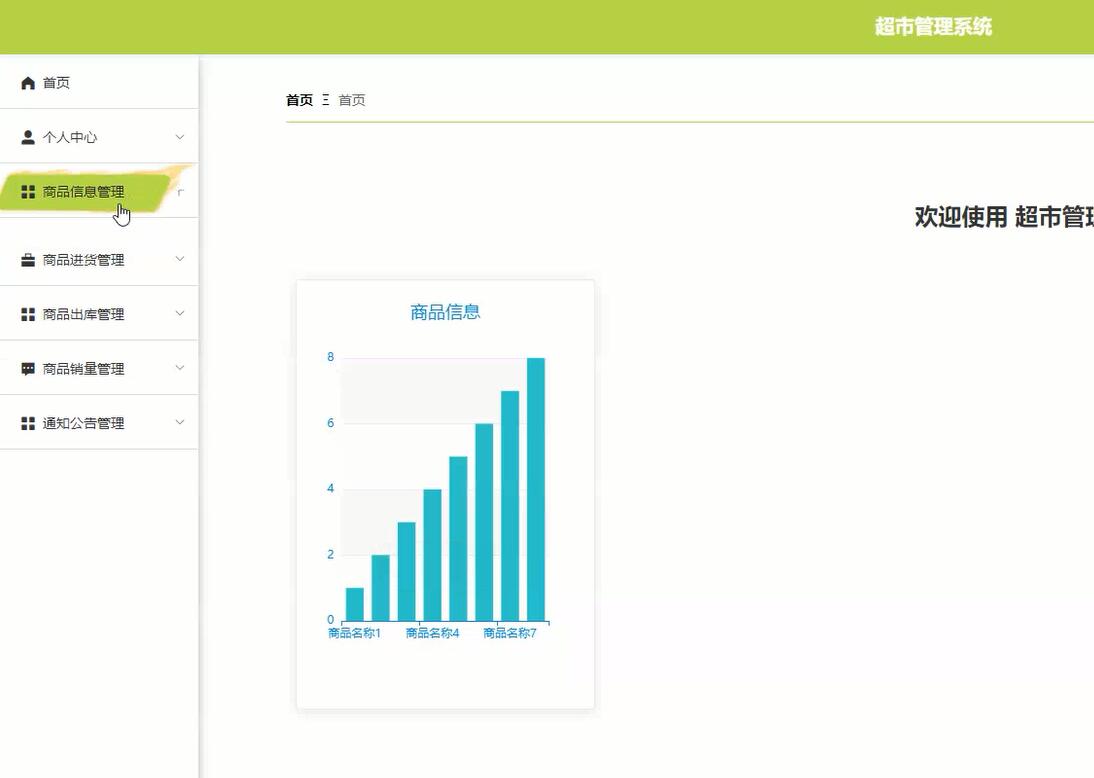Expand the 商品信息管理 arrow indicator
The height and width of the screenshot is (778, 1094).
pyautogui.click(x=180, y=192)
